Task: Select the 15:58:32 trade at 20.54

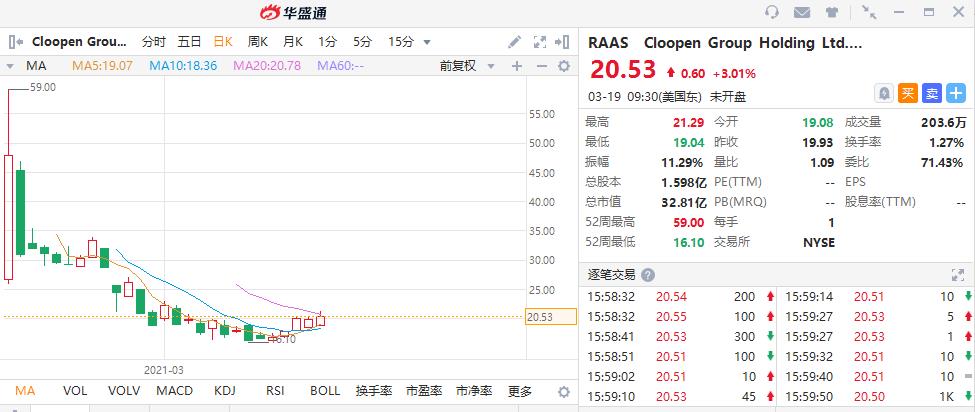Action: tap(679, 297)
